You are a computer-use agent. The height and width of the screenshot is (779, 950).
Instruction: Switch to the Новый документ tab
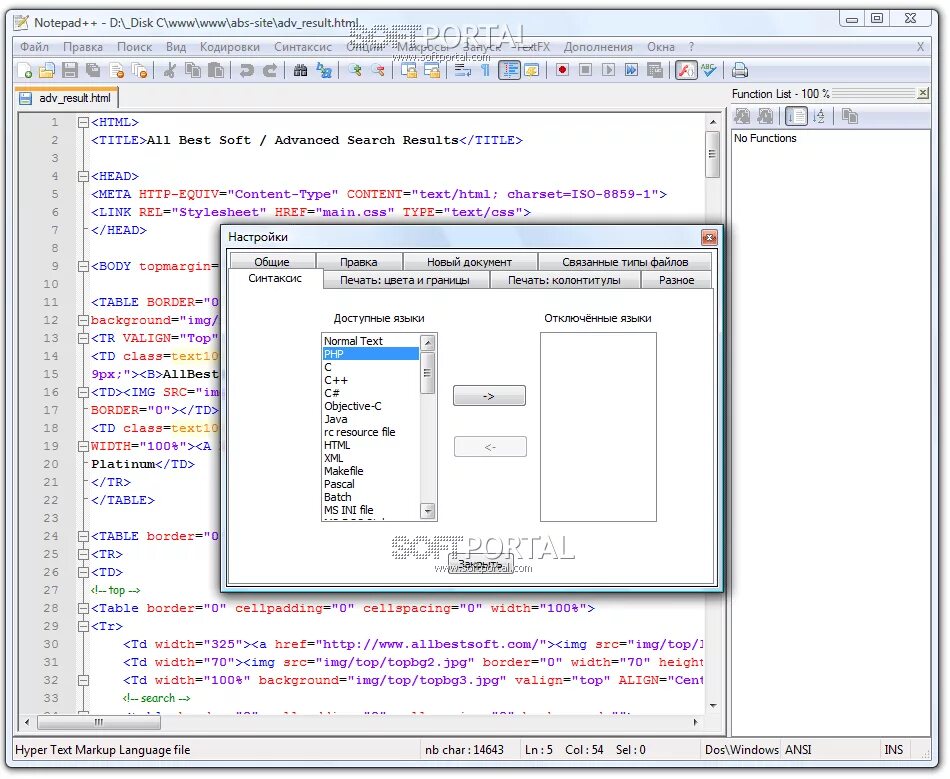click(x=470, y=262)
